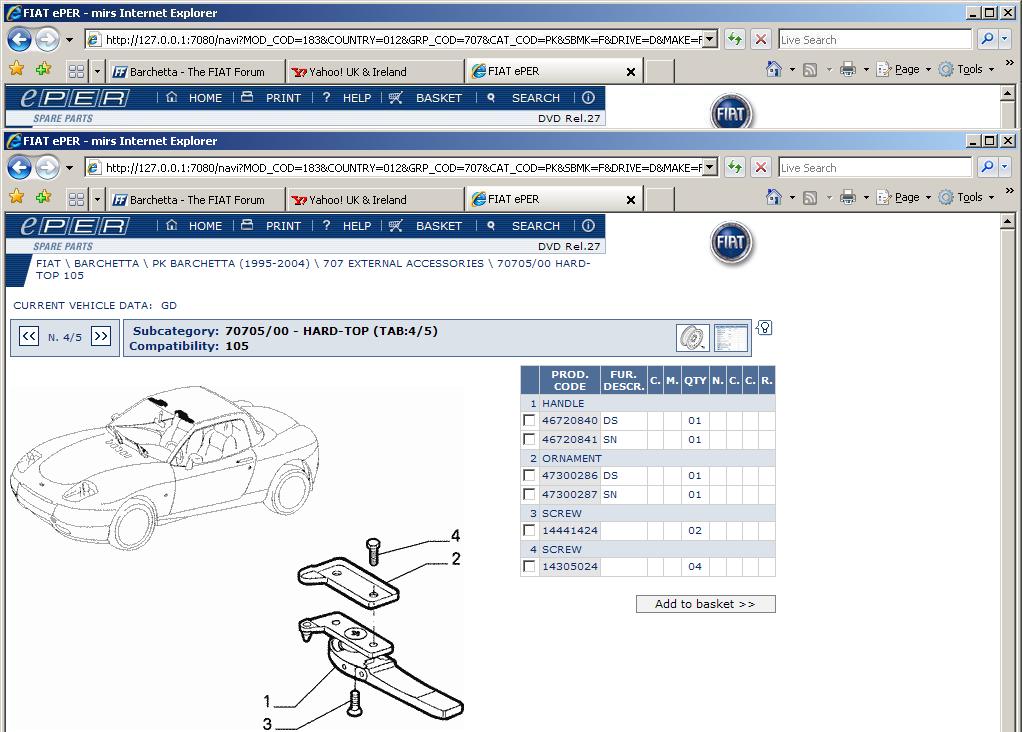Click BARCHETTA breadcrumb link
The image size is (1022, 732).
(106, 263)
